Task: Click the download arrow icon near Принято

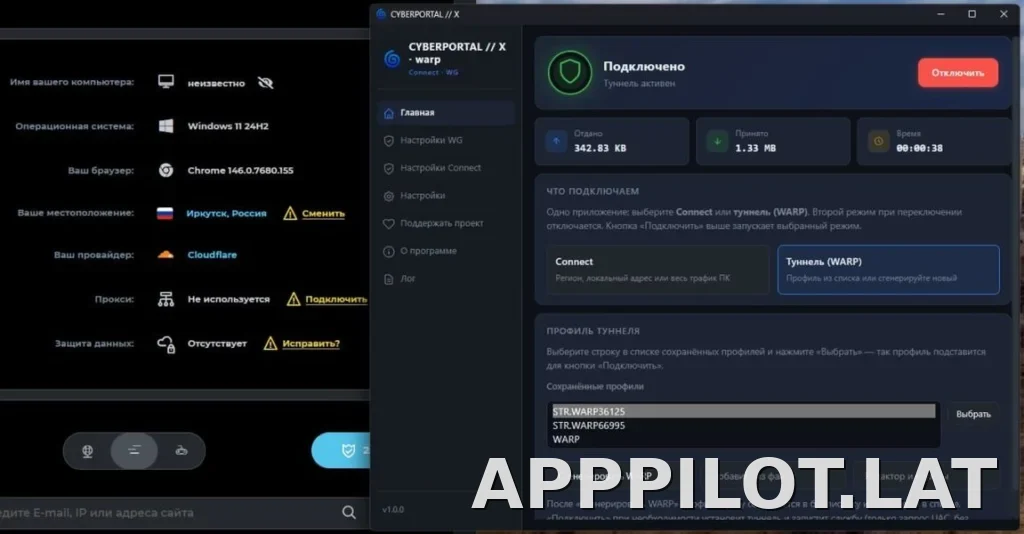Action: point(717,141)
